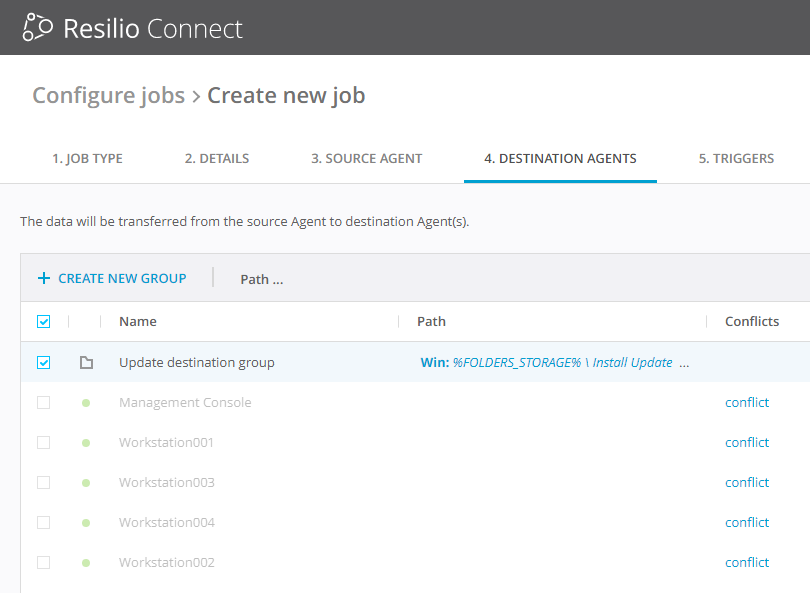The height and width of the screenshot is (593, 810).
Task: Uncheck the select-all checkbox in the header row
Action: [43, 321]
